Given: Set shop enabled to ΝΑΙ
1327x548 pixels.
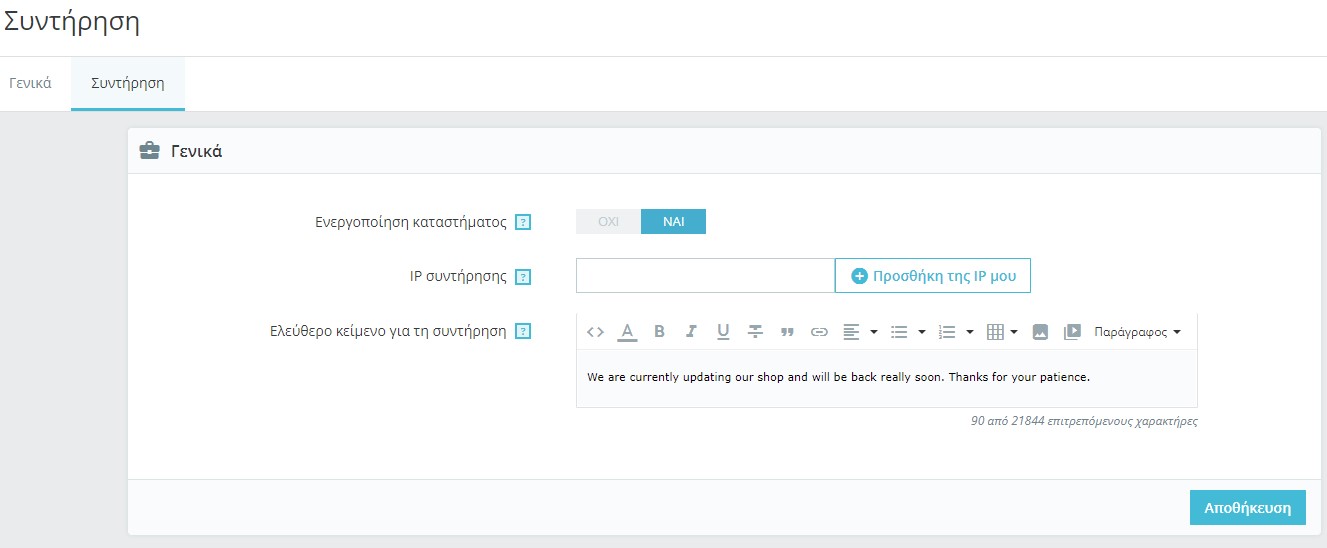Looking at the screenshot, I should [673, 221].
